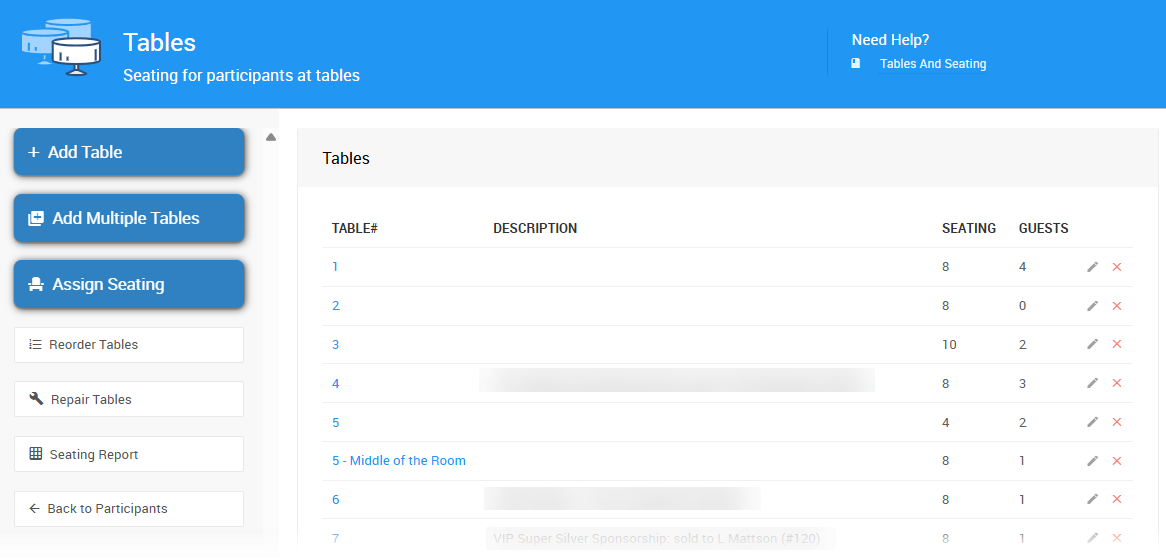Open Tables And Seating help link
This screenshot has height=559, width=1166.
click(933, 64)
